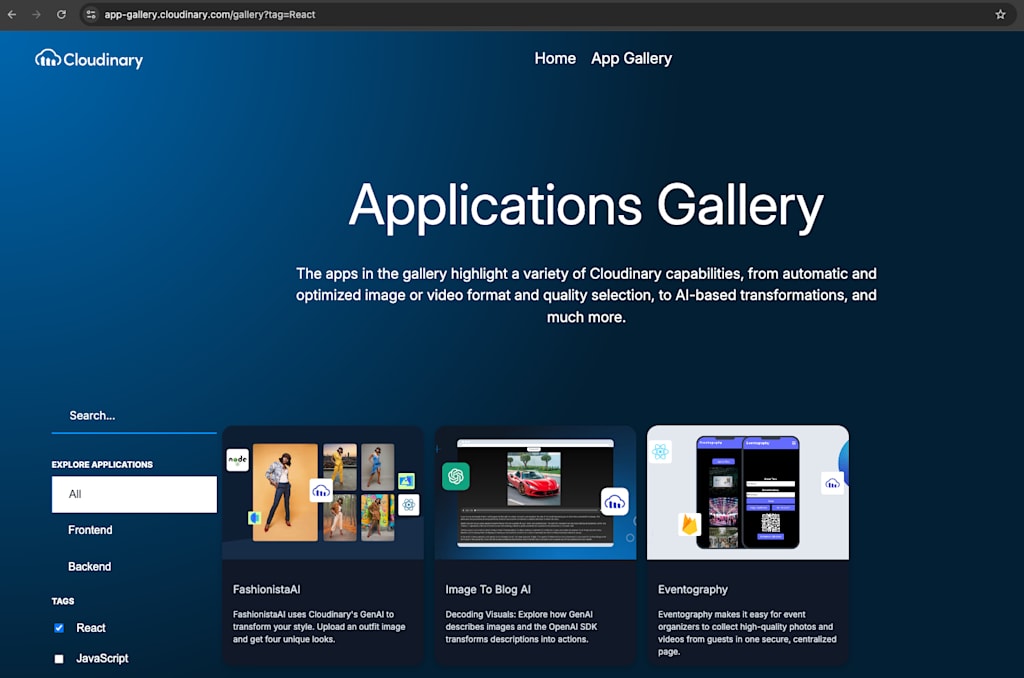Click the React icon on FashionistaAI card
This screenshot has height=678, width=1024.
click(409, 504)
